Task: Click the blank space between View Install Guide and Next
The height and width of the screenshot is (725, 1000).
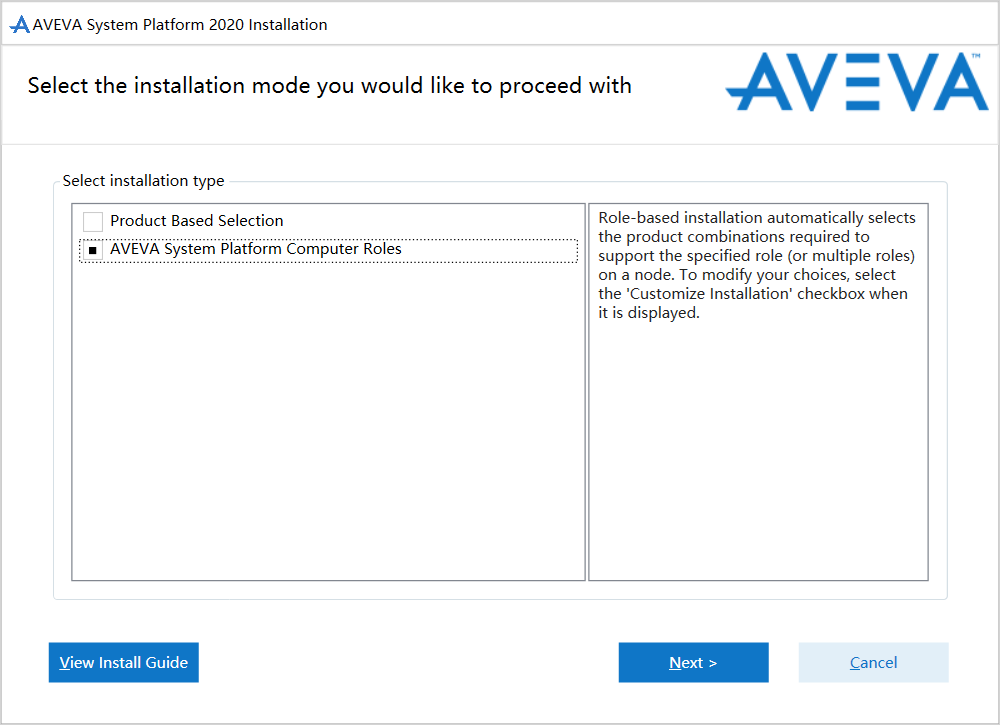Action: click(x=408, y=662)
